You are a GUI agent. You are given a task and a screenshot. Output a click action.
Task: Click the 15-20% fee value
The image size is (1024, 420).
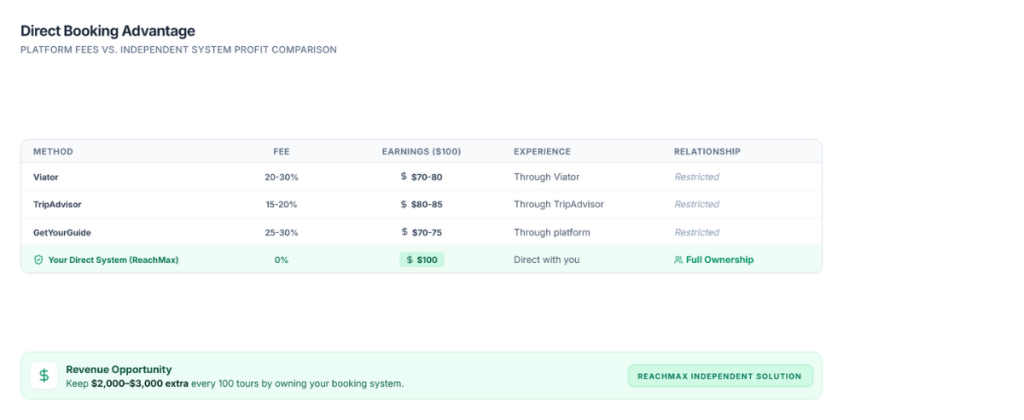click(281, 204)
